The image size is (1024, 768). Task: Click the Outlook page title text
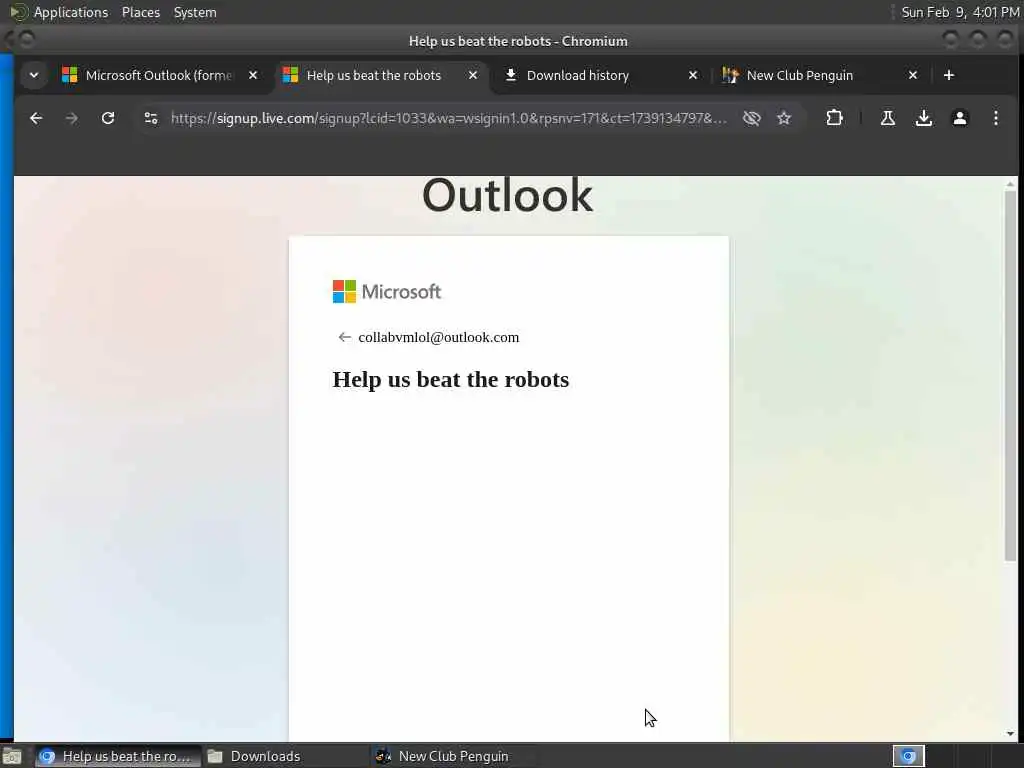[x=507, y=195]
